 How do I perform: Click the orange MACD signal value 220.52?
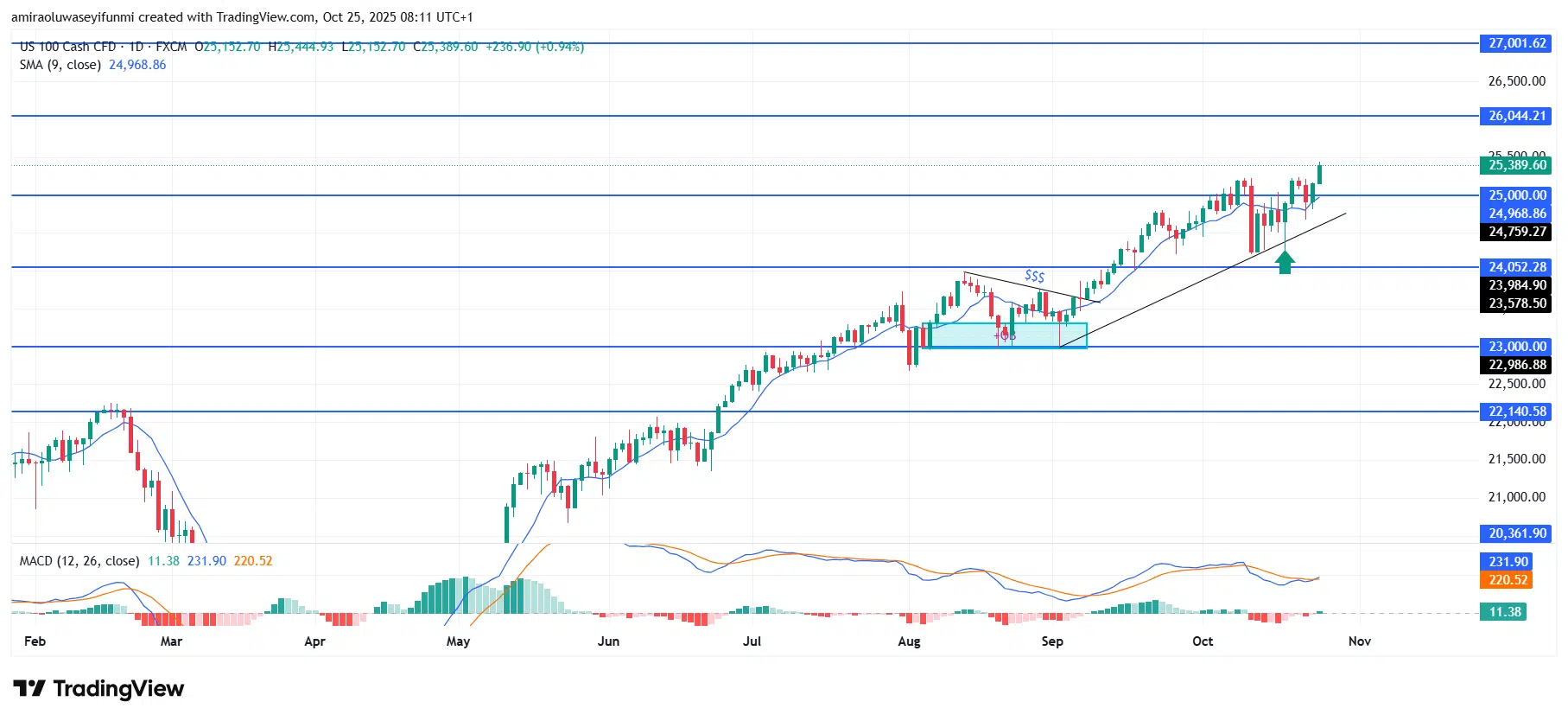pyautogui.click(x=1508, y=580)
